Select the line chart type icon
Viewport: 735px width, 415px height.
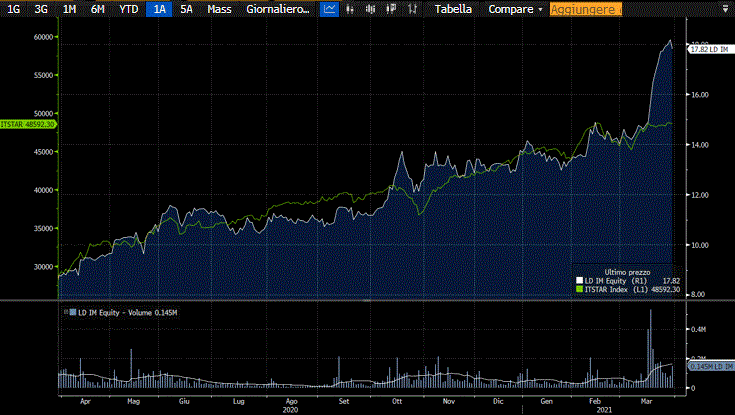tap(330, 9)
